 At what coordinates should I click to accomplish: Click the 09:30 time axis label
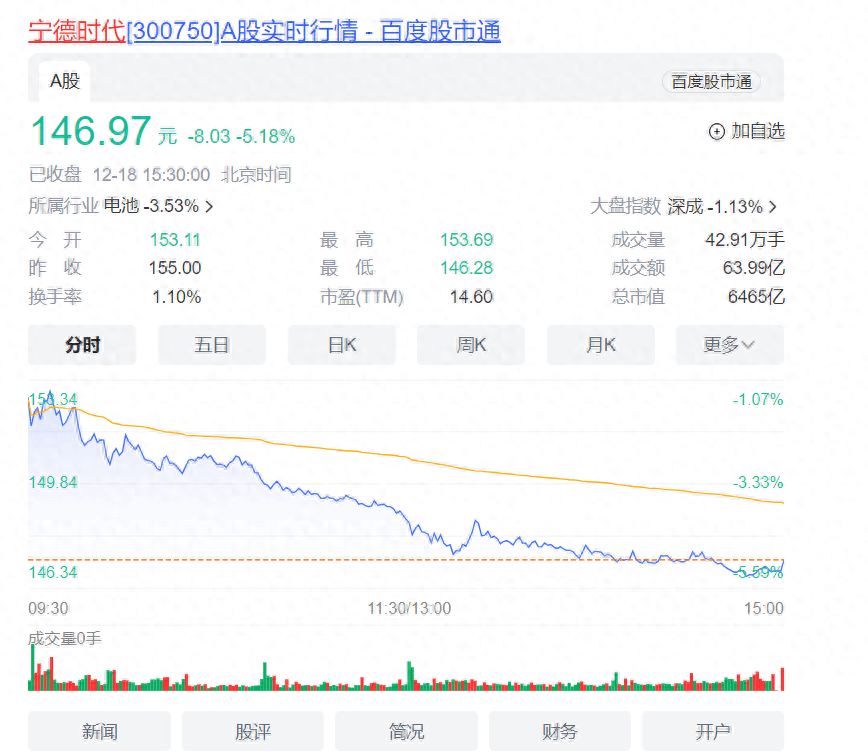(48, 608)
